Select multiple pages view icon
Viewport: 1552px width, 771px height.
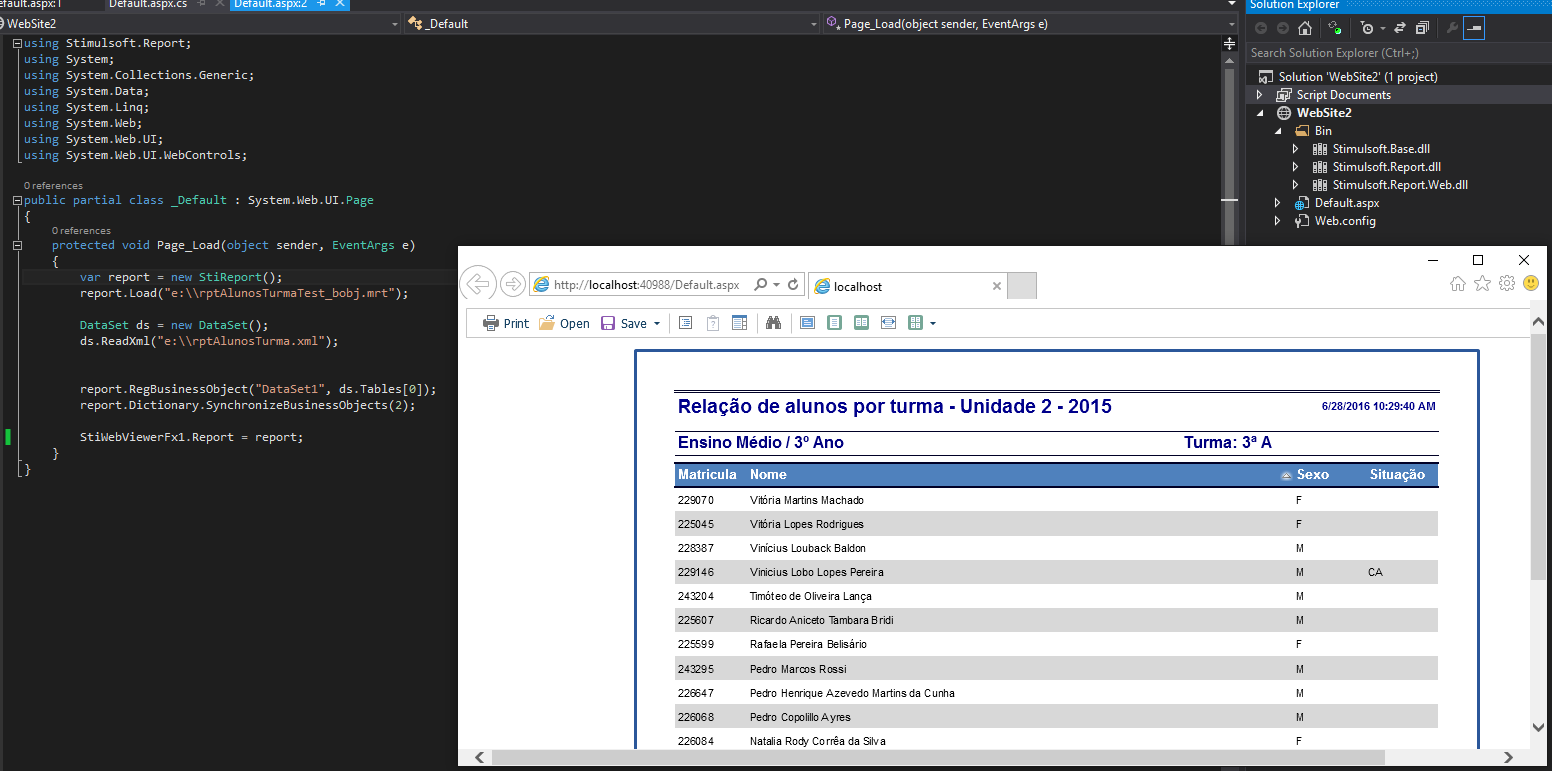(x=914, y=323)
